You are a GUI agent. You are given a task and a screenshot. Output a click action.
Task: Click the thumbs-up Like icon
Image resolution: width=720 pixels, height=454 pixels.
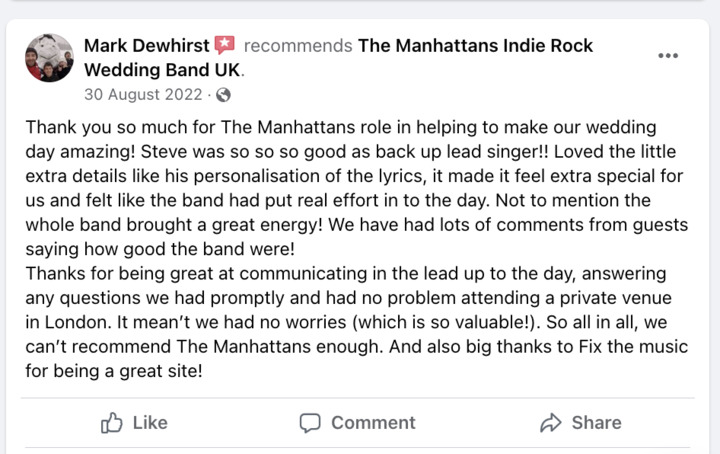click(x=112, y=422)
